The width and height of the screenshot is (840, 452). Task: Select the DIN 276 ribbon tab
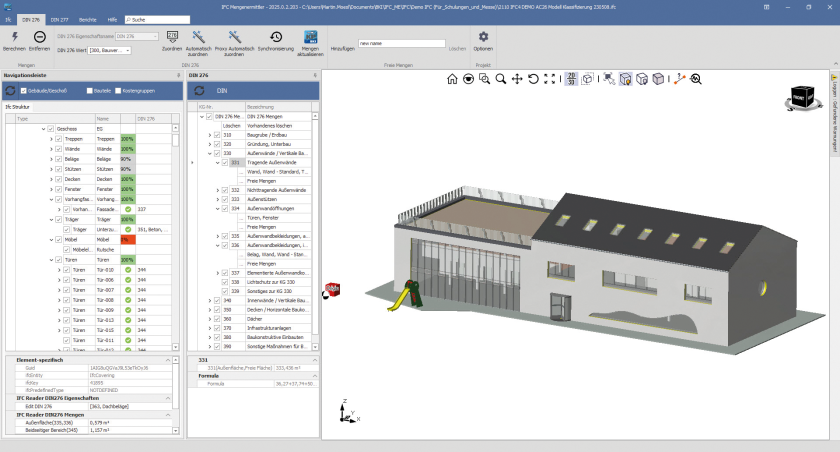pos(31,20)
